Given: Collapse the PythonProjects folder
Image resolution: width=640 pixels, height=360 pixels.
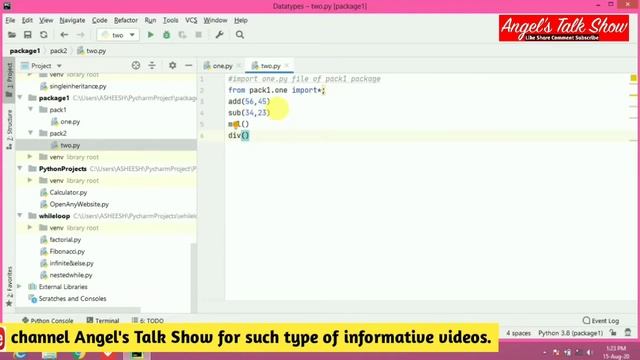Looking at the screenshot, I should [20, 168].
